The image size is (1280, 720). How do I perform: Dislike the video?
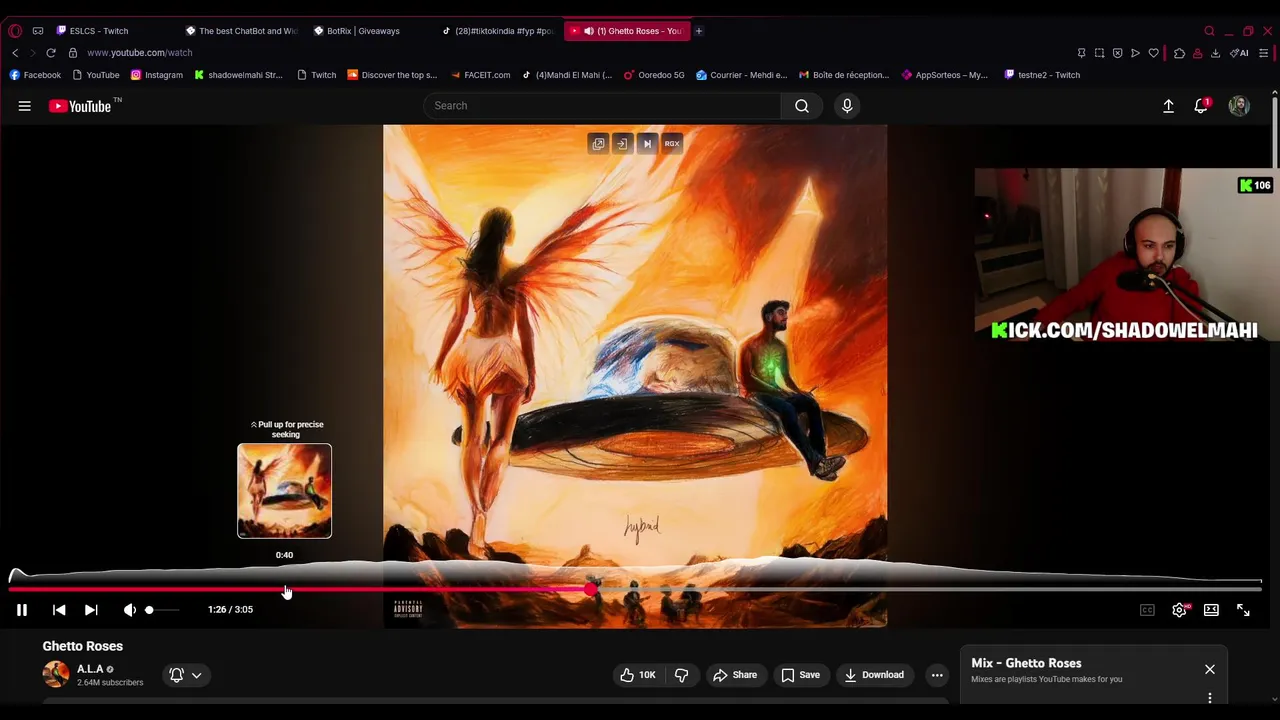coord(682,675)
